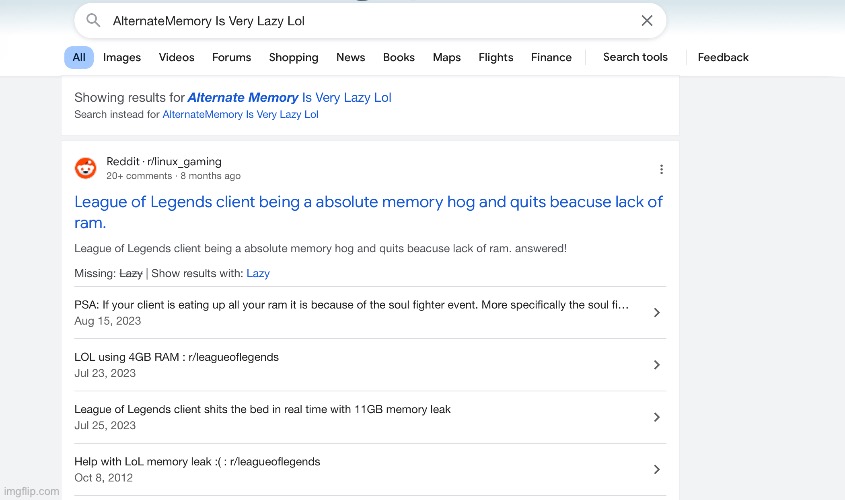The width and height of the screenshot is (845, 500).
Task: Click 'Help with LoL memory leak' text
Action: [197, 462]
